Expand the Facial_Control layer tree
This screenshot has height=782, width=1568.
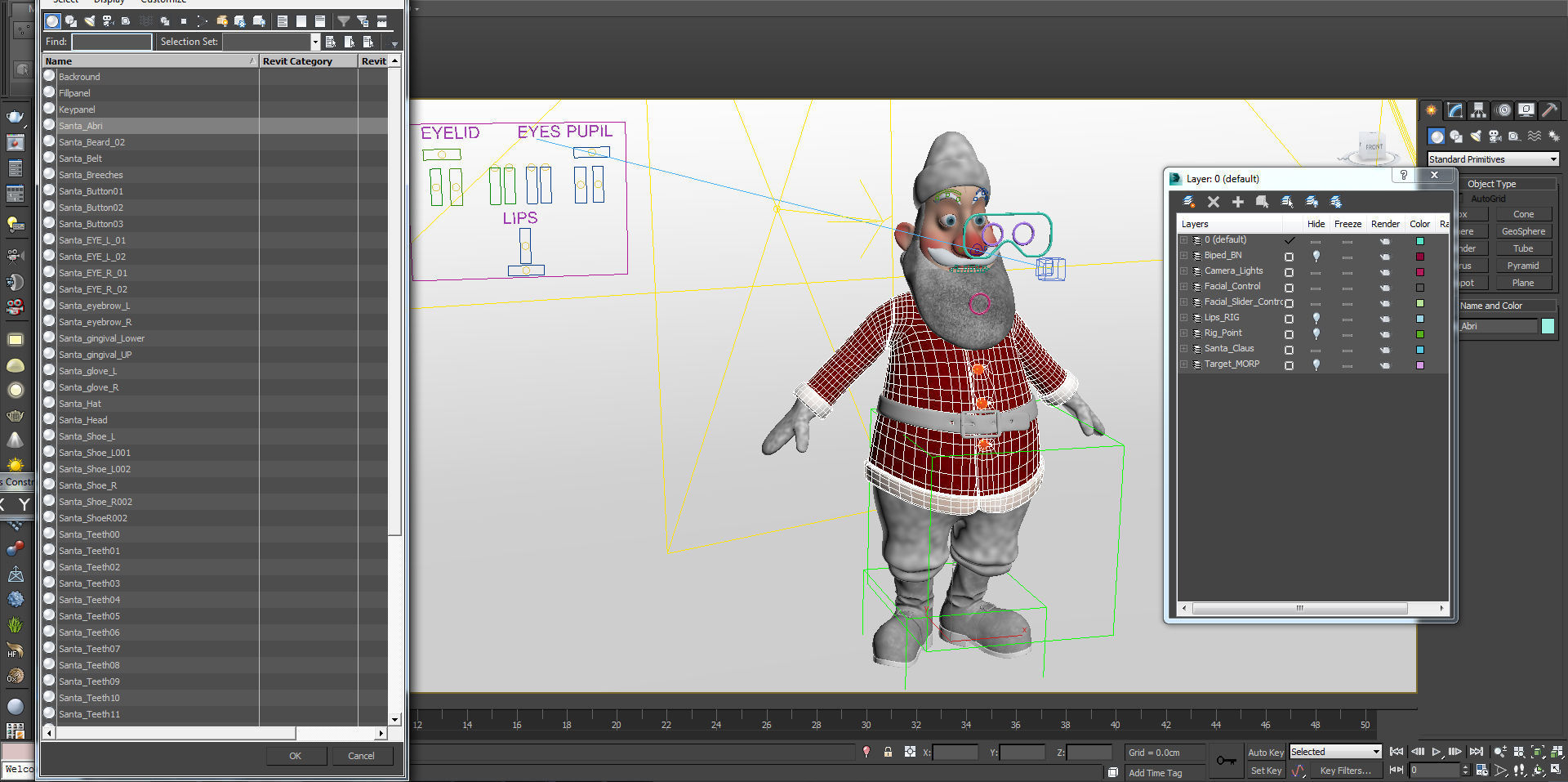click(x=1183, y=287)
